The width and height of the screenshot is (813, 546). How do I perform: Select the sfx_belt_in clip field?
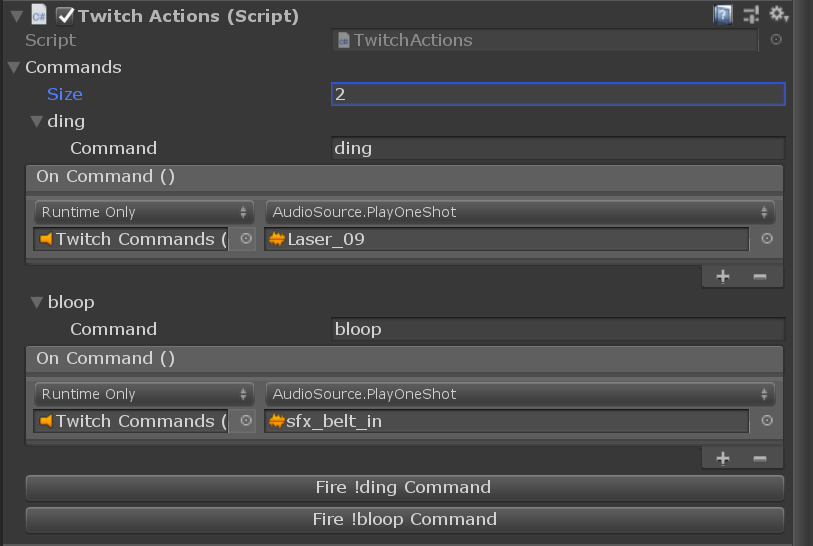507,421
